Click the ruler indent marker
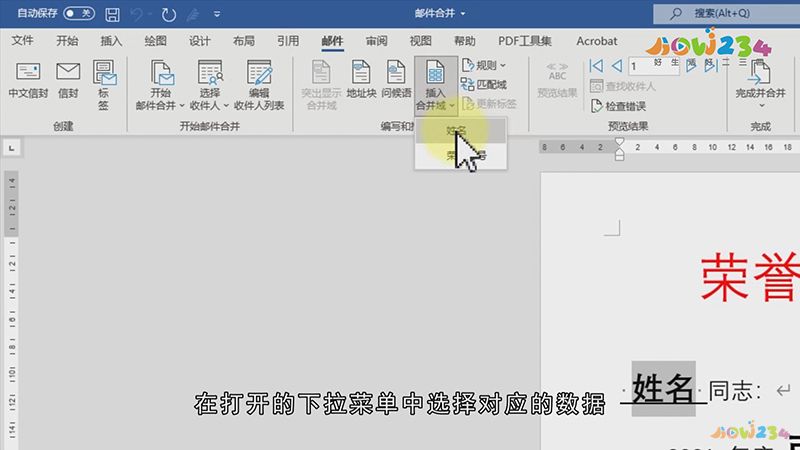This screenshot has width=800, height=450. click(x=619, y=149)
